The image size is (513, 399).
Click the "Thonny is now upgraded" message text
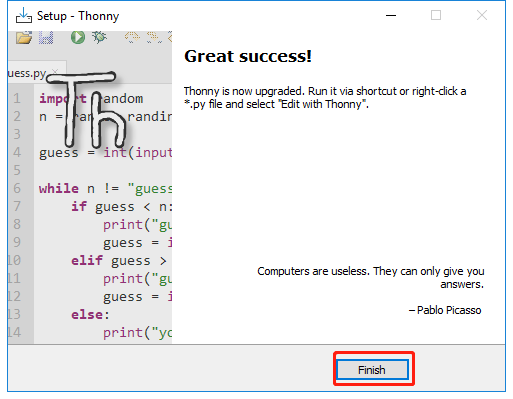pyautogui.click(x=325, y=98)
